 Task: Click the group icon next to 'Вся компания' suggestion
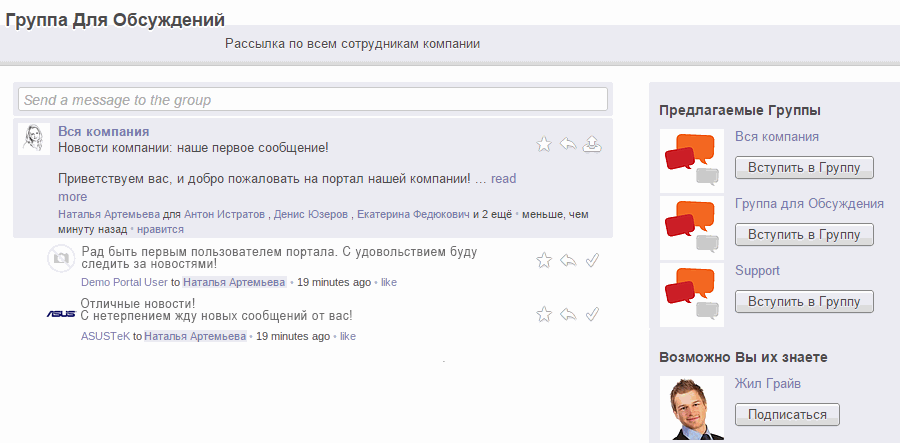tap(692, 161)
